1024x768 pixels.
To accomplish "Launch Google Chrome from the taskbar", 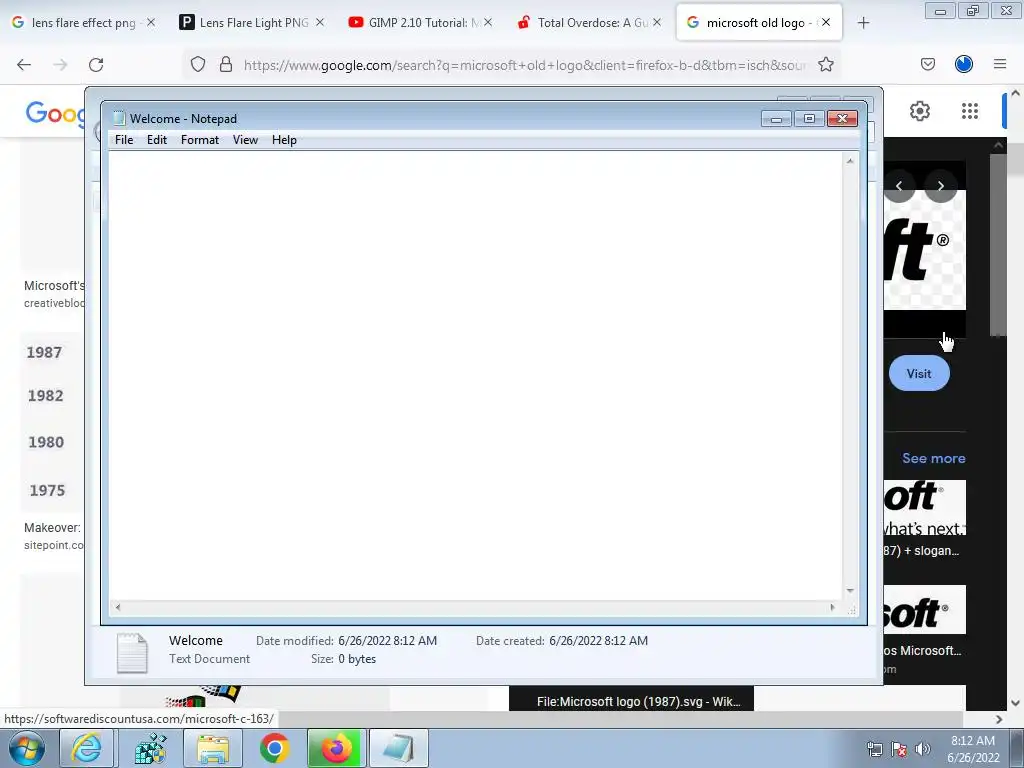I will (274, 748).
